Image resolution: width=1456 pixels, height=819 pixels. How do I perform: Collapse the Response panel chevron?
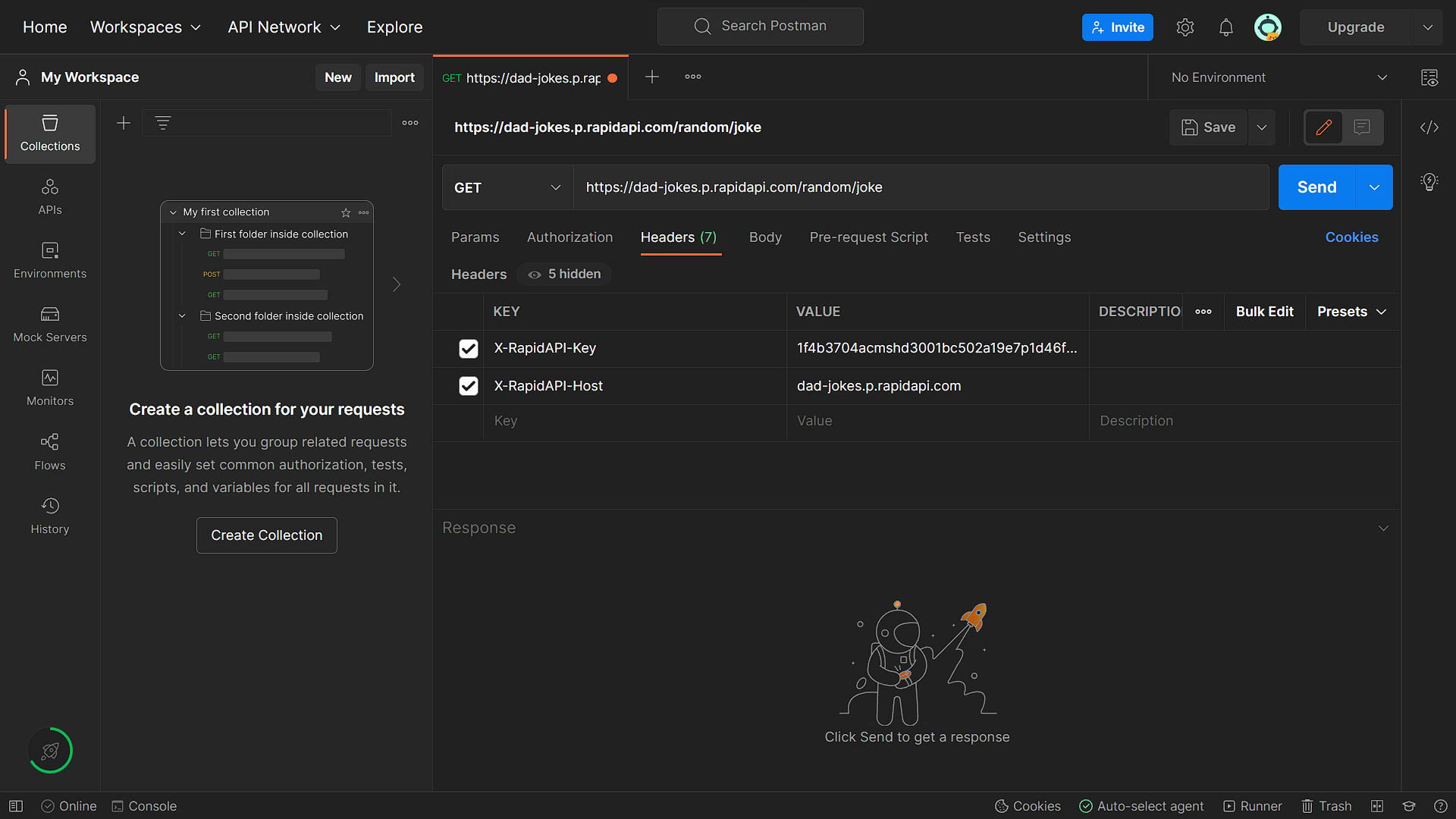click(x=1383, y=529)
